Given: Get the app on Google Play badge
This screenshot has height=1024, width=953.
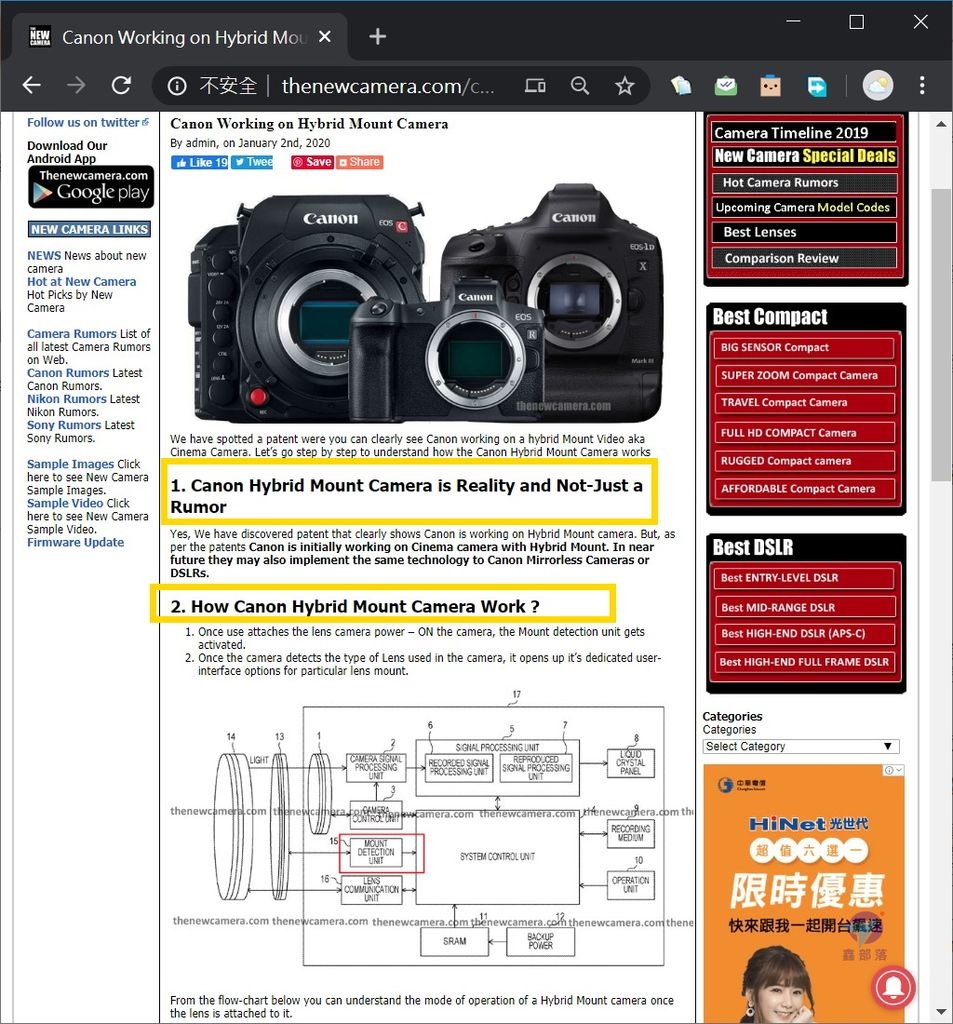Looking at the screenshot, I should click(91, 187).
